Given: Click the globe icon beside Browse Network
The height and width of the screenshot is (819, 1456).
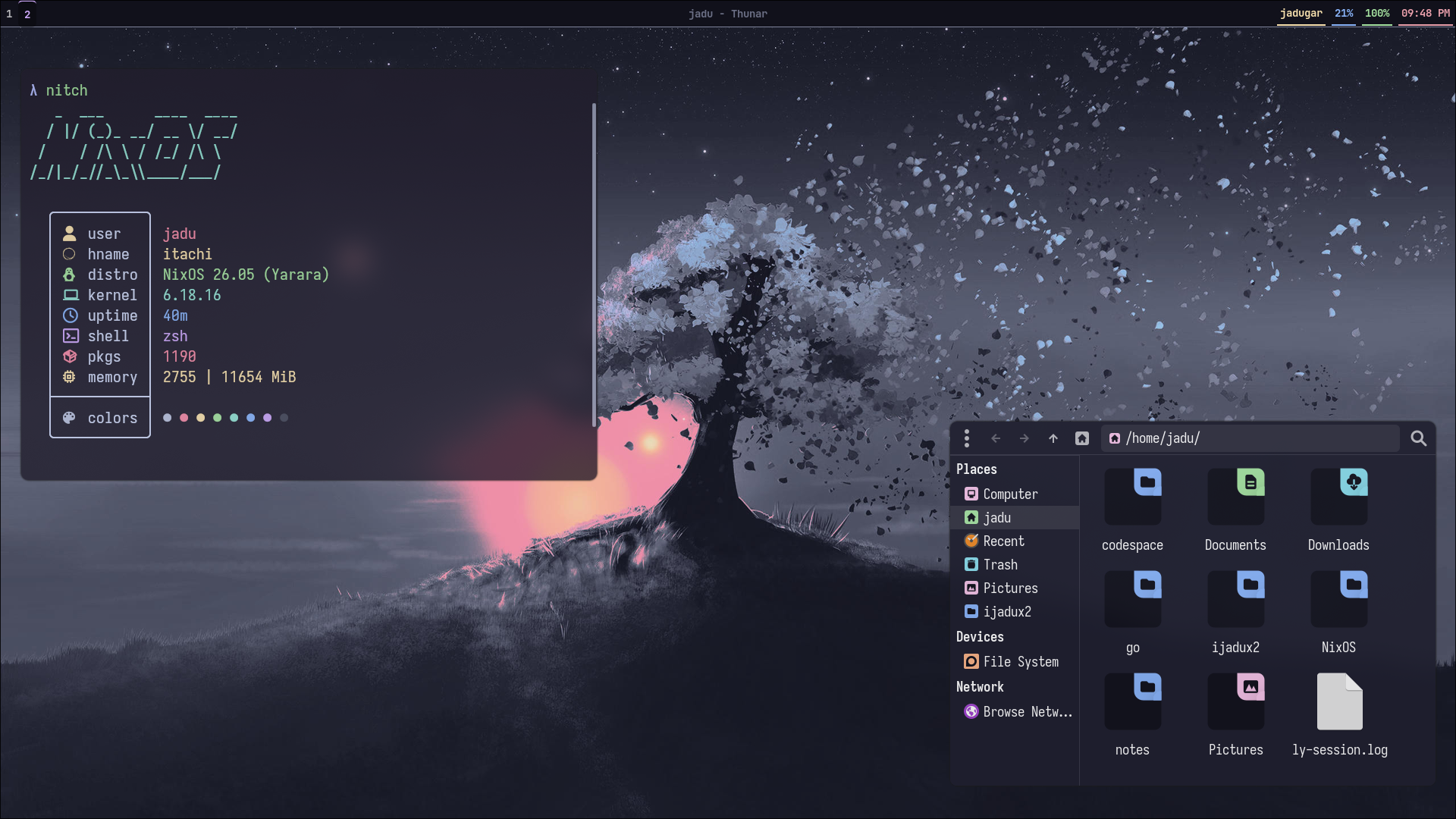Looking at the screenshot, I should (971, 711).
